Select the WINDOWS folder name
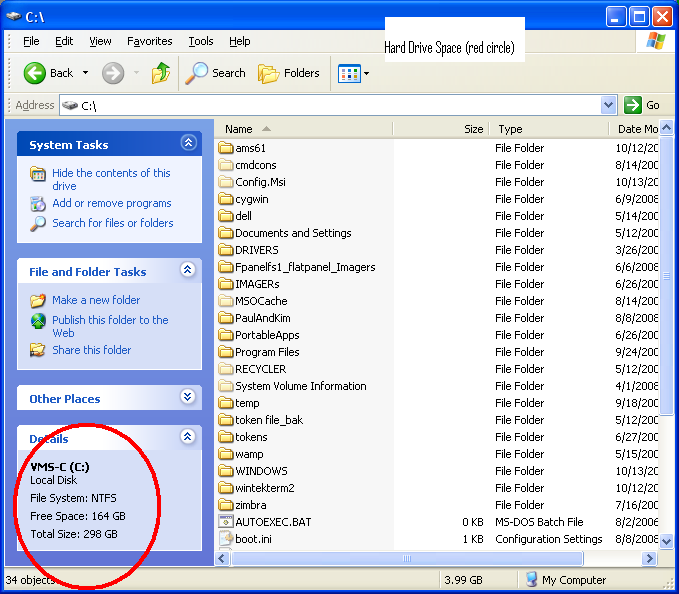Image resolution: width=679 pixels, height=594 pixels. coord(261,471)
